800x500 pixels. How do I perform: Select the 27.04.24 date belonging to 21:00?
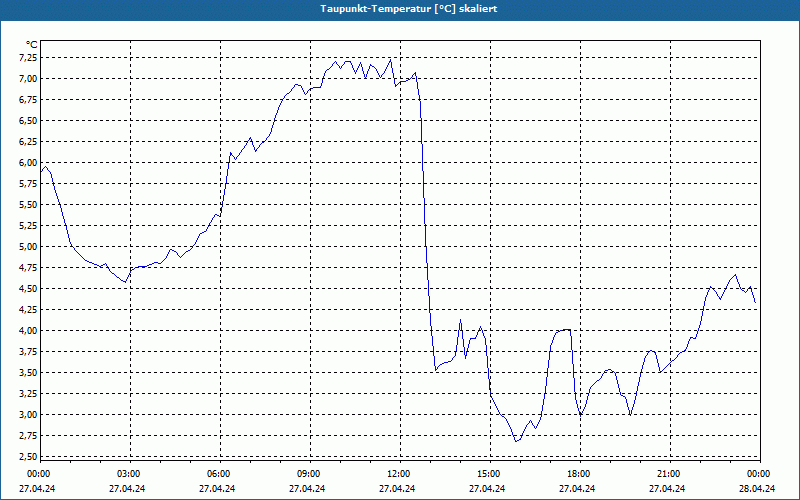click(667, 489)
